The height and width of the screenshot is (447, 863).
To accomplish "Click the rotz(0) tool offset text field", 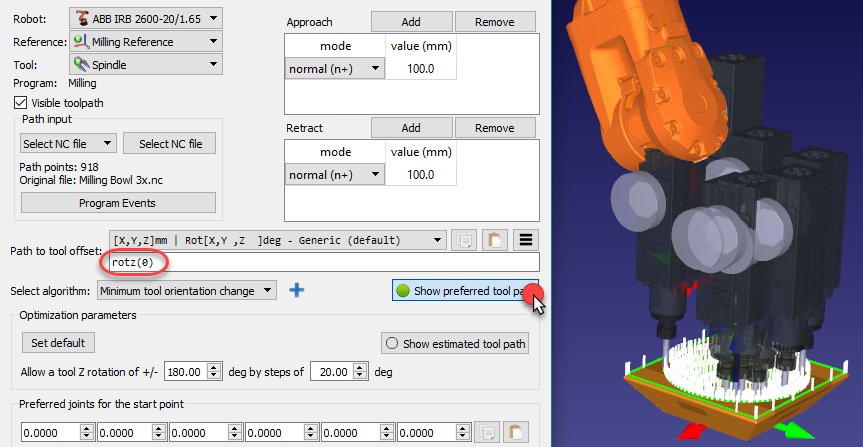I will (320, 263).
